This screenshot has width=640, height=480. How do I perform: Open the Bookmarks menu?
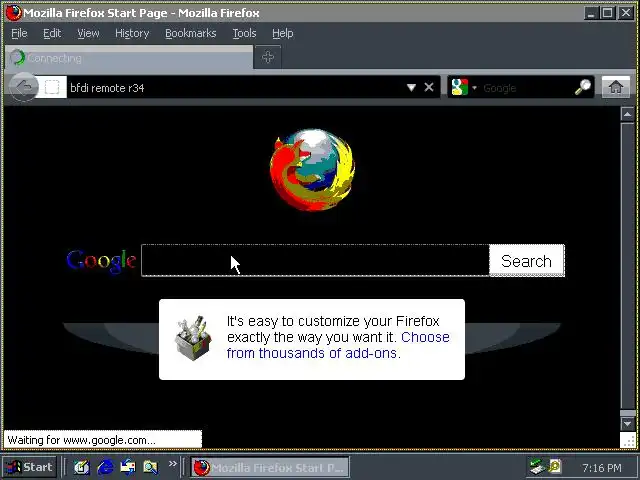pos(191,33)
